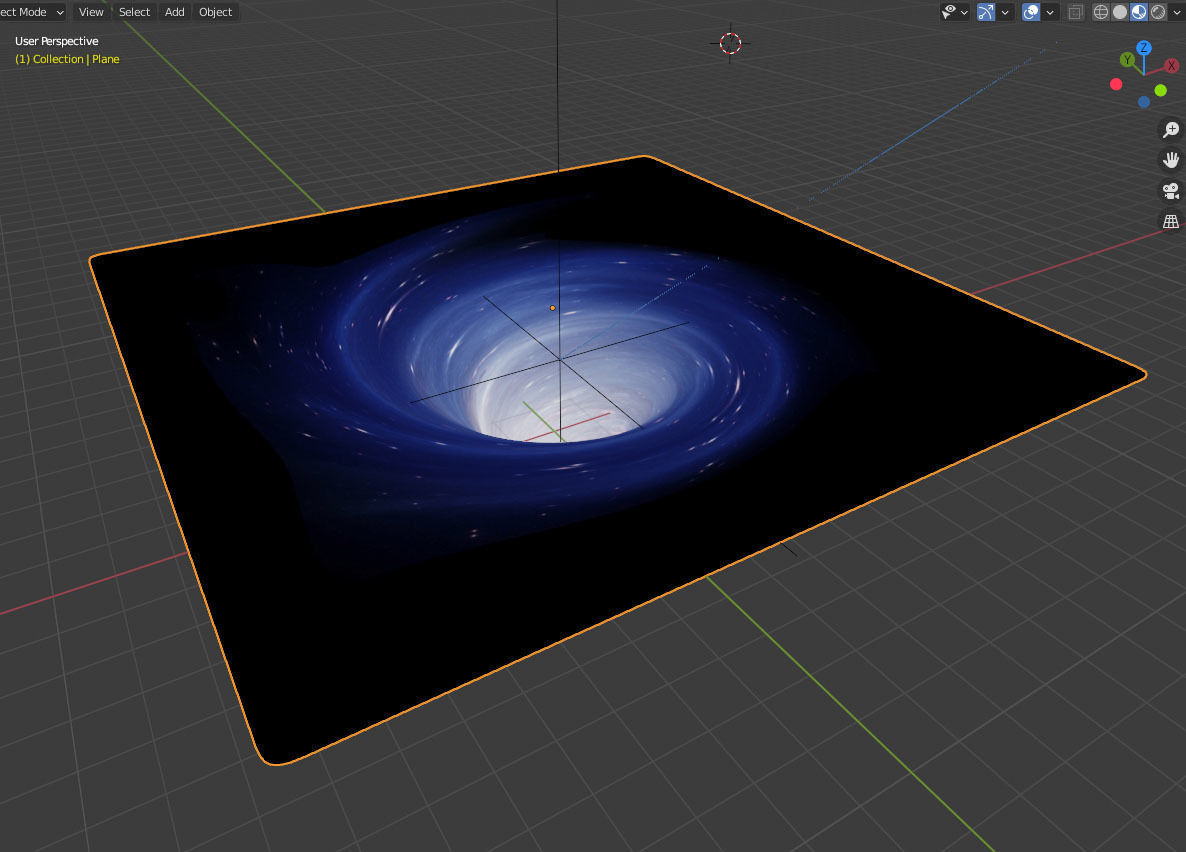Click the negative Y green dot on gizmo
Viewport: 1186px width, 852px height.
tap(1160, 91)
